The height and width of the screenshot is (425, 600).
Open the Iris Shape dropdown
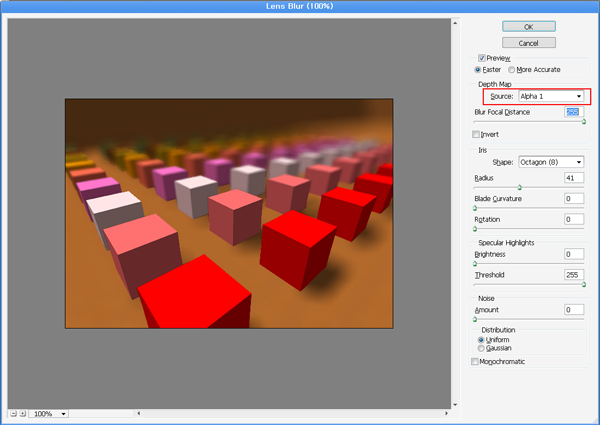click(x=551, y=162)
